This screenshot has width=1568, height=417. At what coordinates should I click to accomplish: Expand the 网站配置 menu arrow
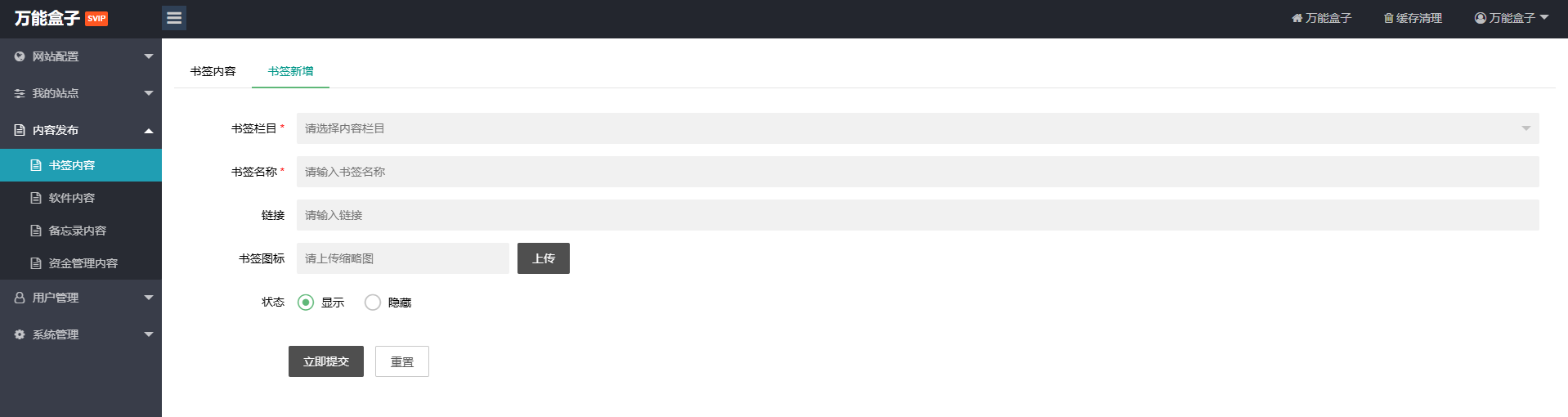(x=149, y=56)
